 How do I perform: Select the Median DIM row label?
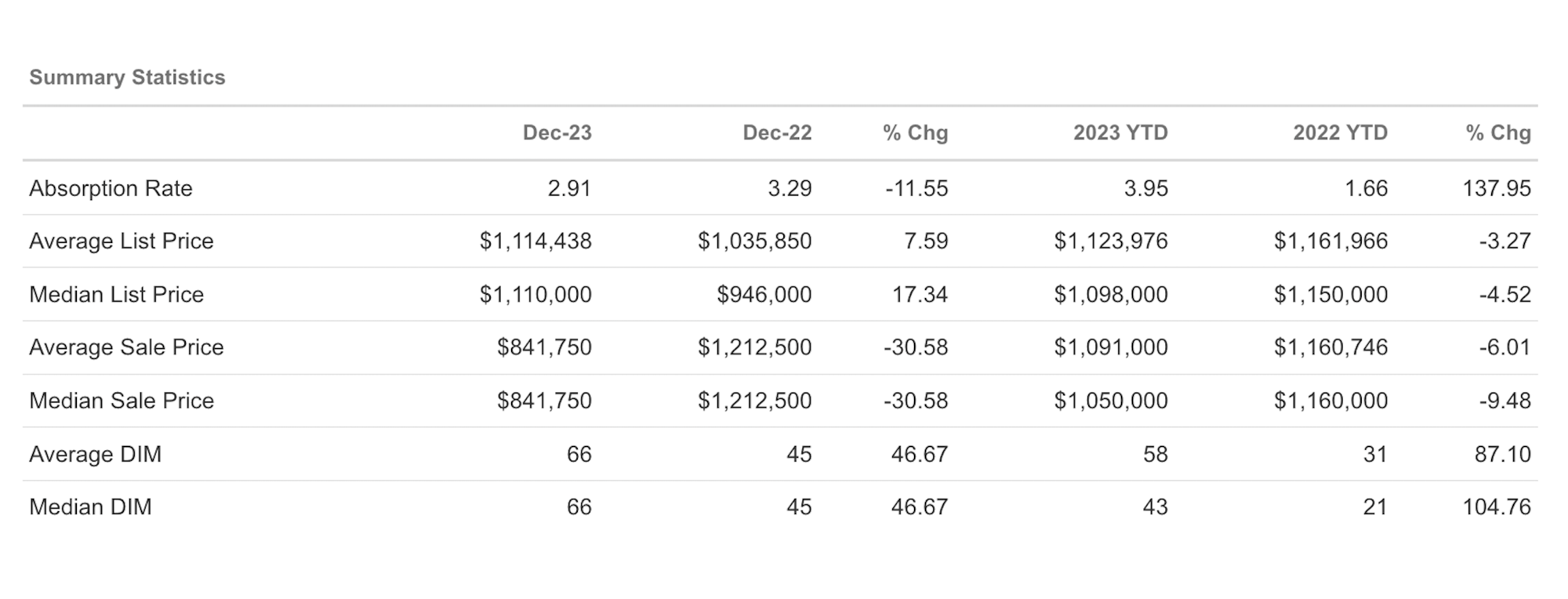point(91,507)
